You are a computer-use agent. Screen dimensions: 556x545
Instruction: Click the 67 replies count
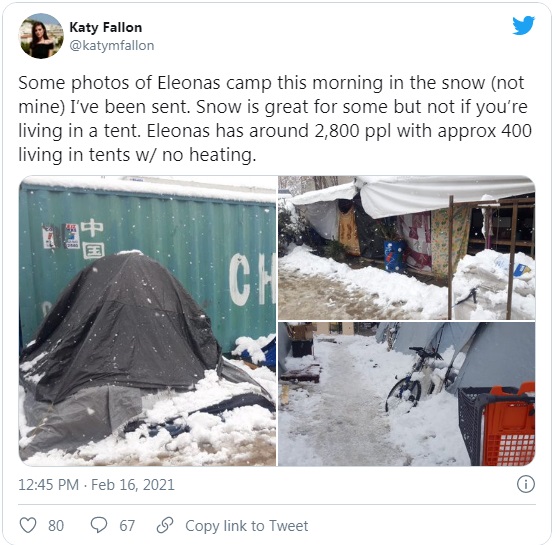(x=127, y=525)
